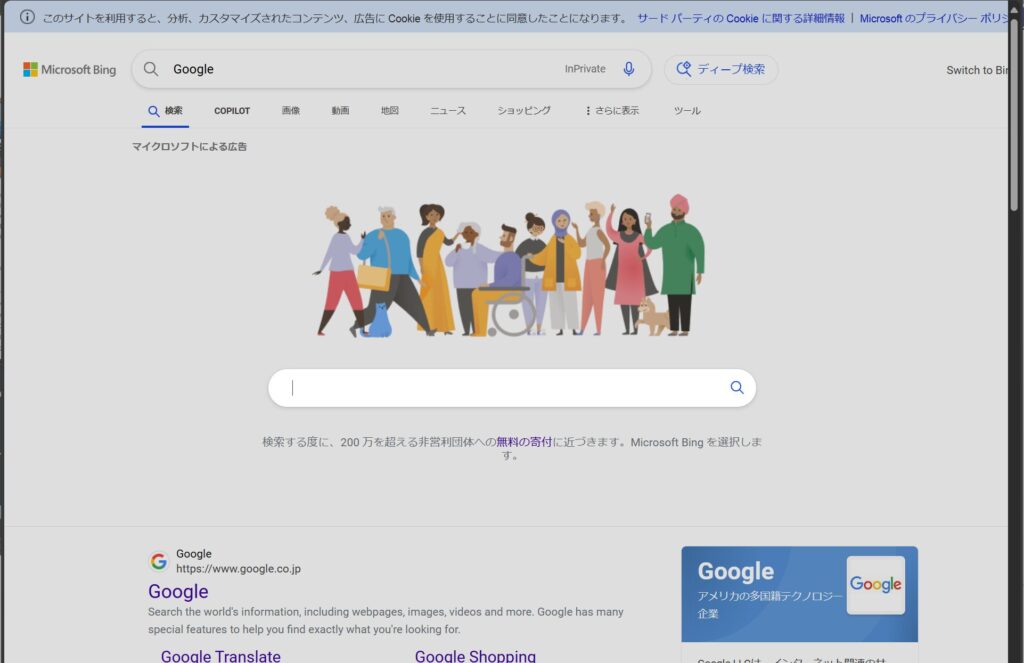Click the info icon in cookie banner
Image resolution: width=1024 pixels, height=663 pixels.
(x=27, y=17)
